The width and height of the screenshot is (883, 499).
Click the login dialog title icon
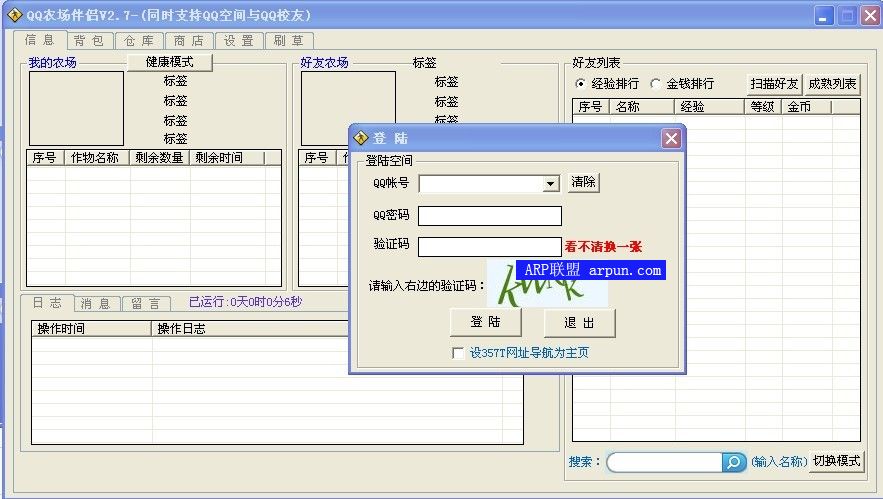360,138
